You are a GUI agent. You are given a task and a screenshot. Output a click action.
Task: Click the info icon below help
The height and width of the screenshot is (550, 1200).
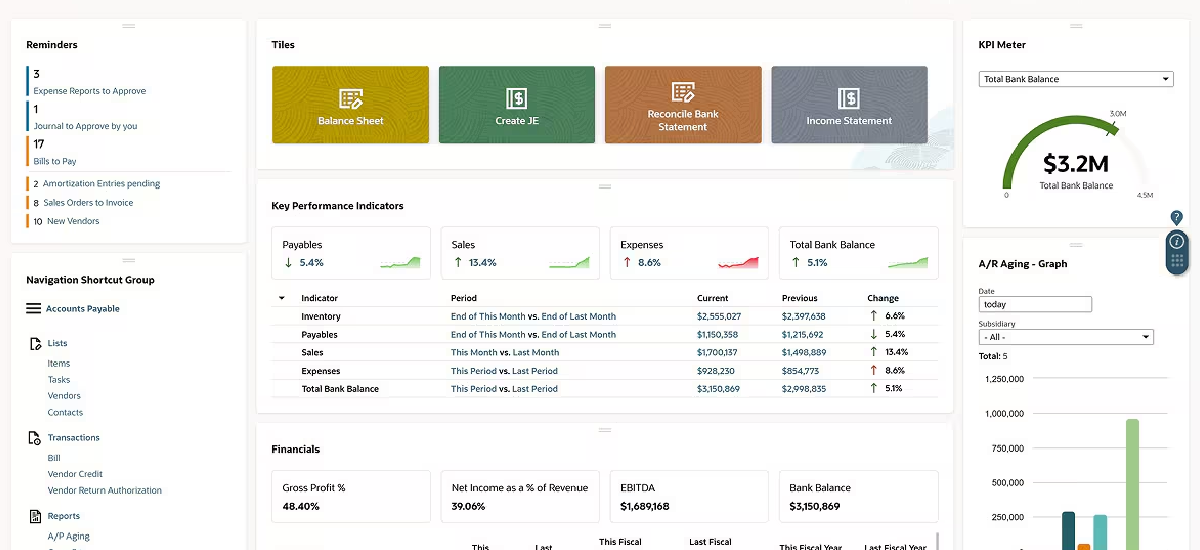(x=1177, y=241)
